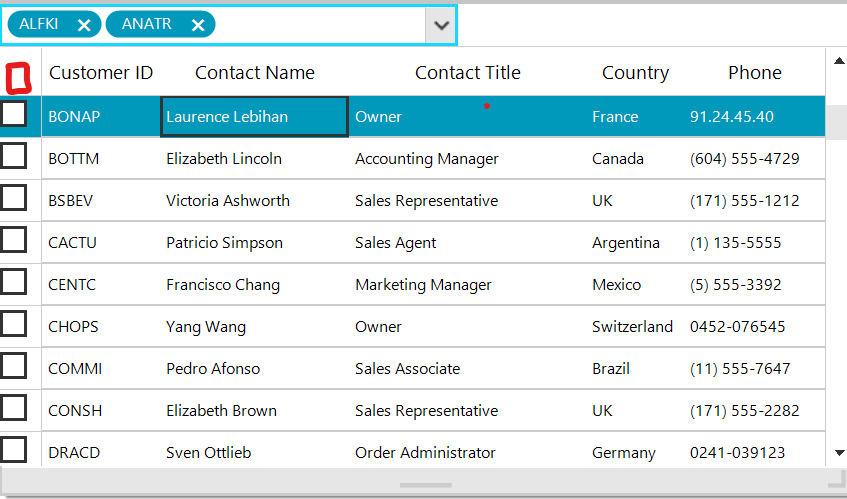
Task: Select the Laurence Lebihan cell
Action: pyautogui.click(x=254, y=117)
